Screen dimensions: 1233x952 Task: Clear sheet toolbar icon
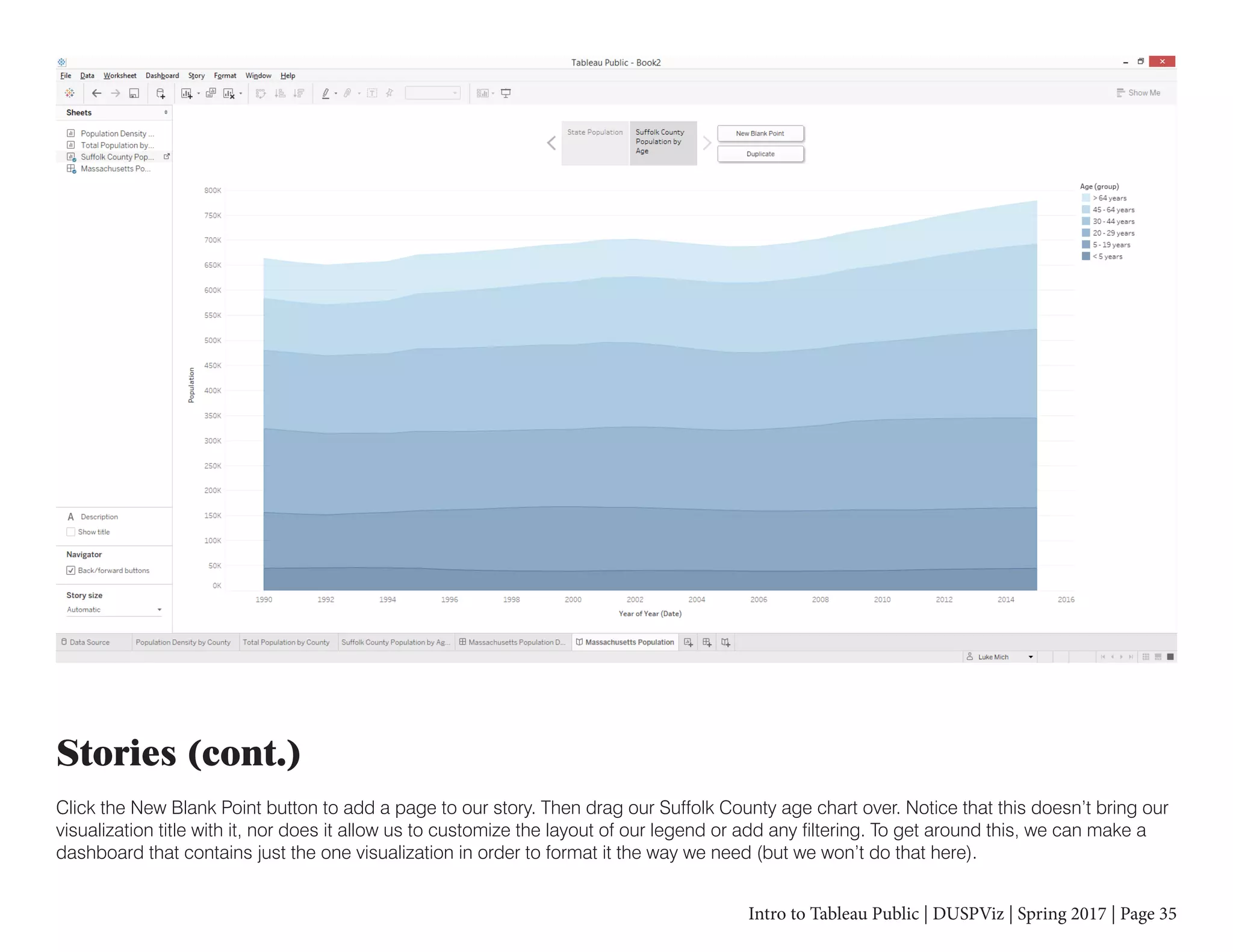229,93
